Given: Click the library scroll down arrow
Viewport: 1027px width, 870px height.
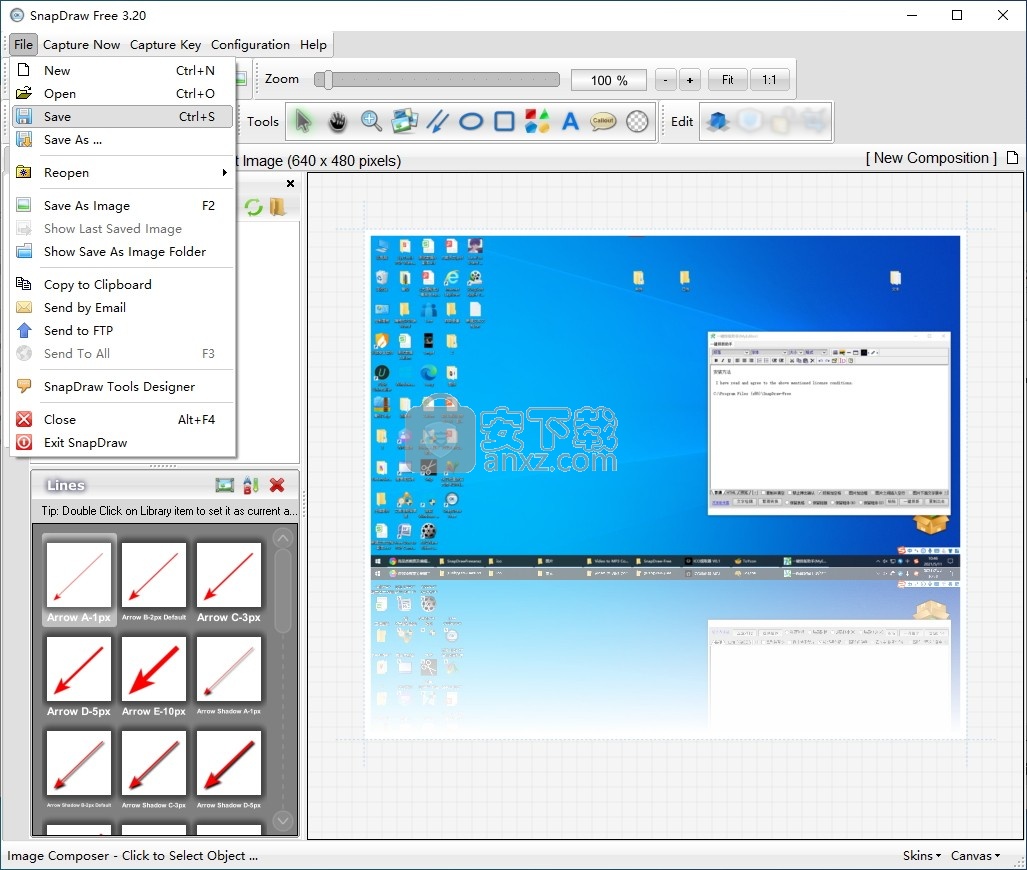Looking at the screenshot, I should point(283,820).
